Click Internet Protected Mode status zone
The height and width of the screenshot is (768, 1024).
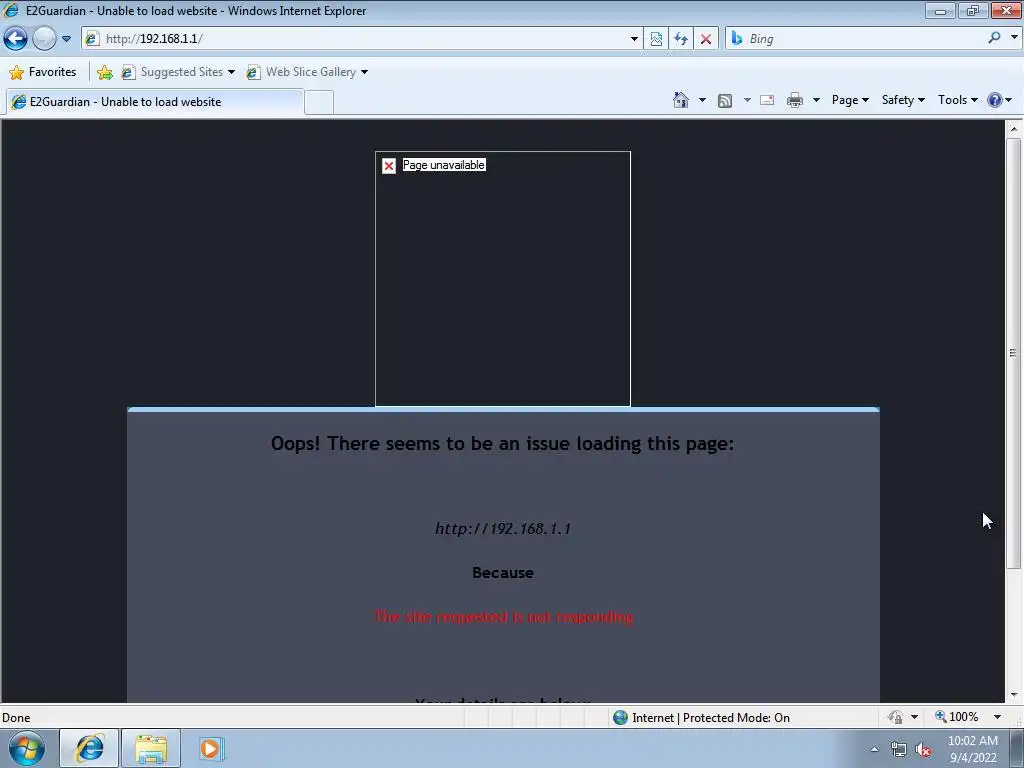coord(702,718)
